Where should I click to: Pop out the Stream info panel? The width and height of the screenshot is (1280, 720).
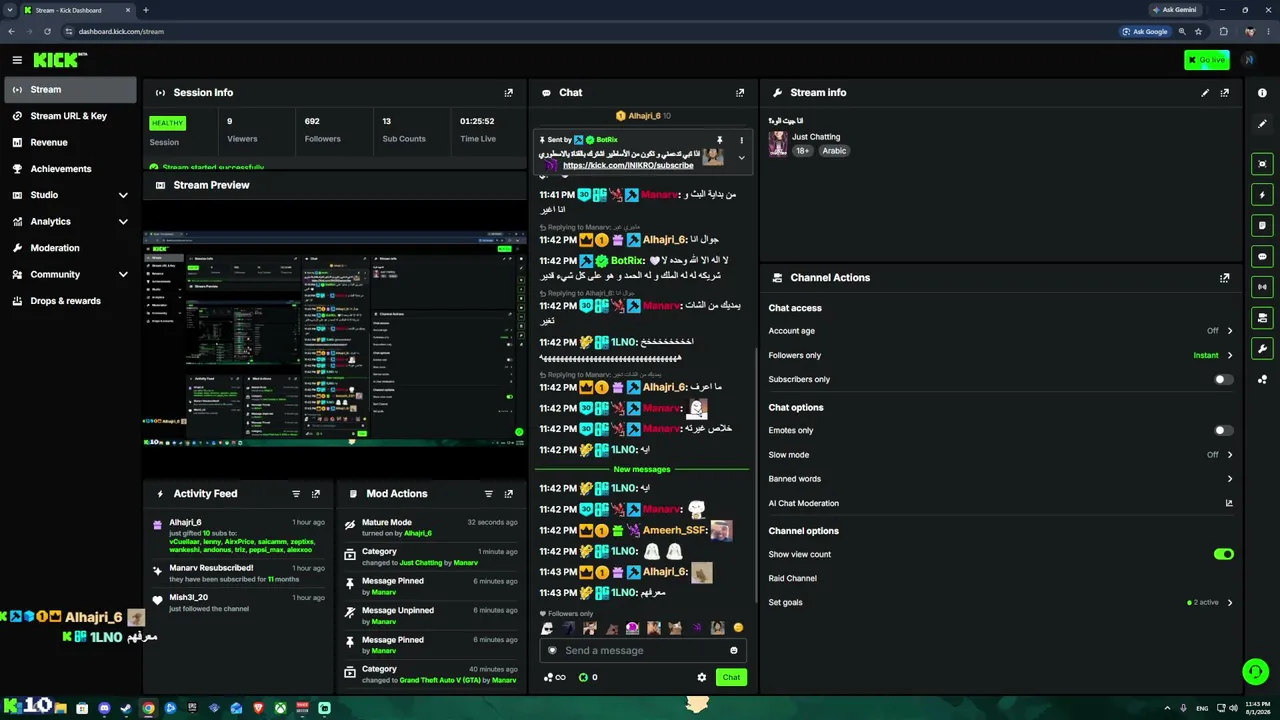point(1224,93)
